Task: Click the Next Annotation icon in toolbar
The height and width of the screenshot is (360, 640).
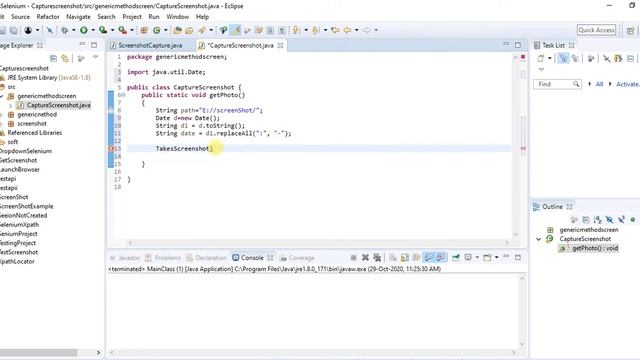Action: (296, 30)
